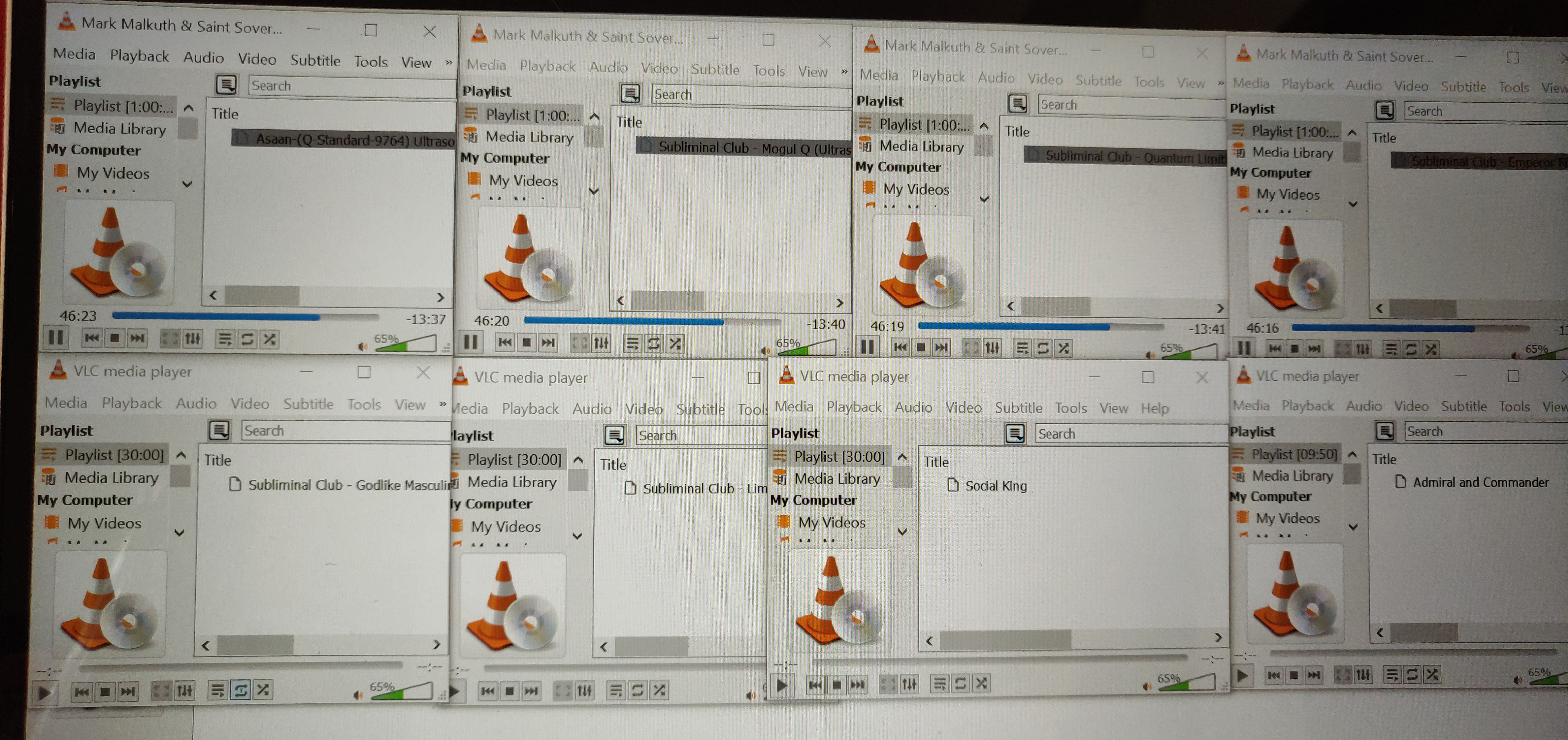Image resolution: width=1568 pixels, height=740 pixels.
Task: Toggle loop mode in the Mogul Q window
Action: pos(654,344)
